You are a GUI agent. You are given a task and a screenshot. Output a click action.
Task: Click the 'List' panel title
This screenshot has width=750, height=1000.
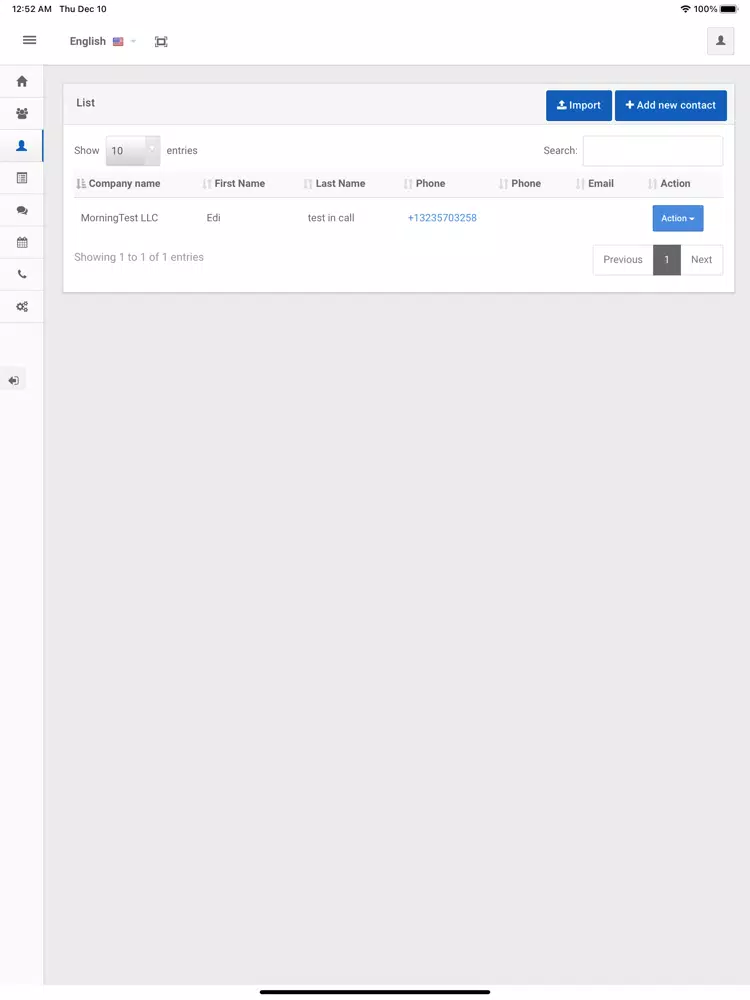[85, 103]
